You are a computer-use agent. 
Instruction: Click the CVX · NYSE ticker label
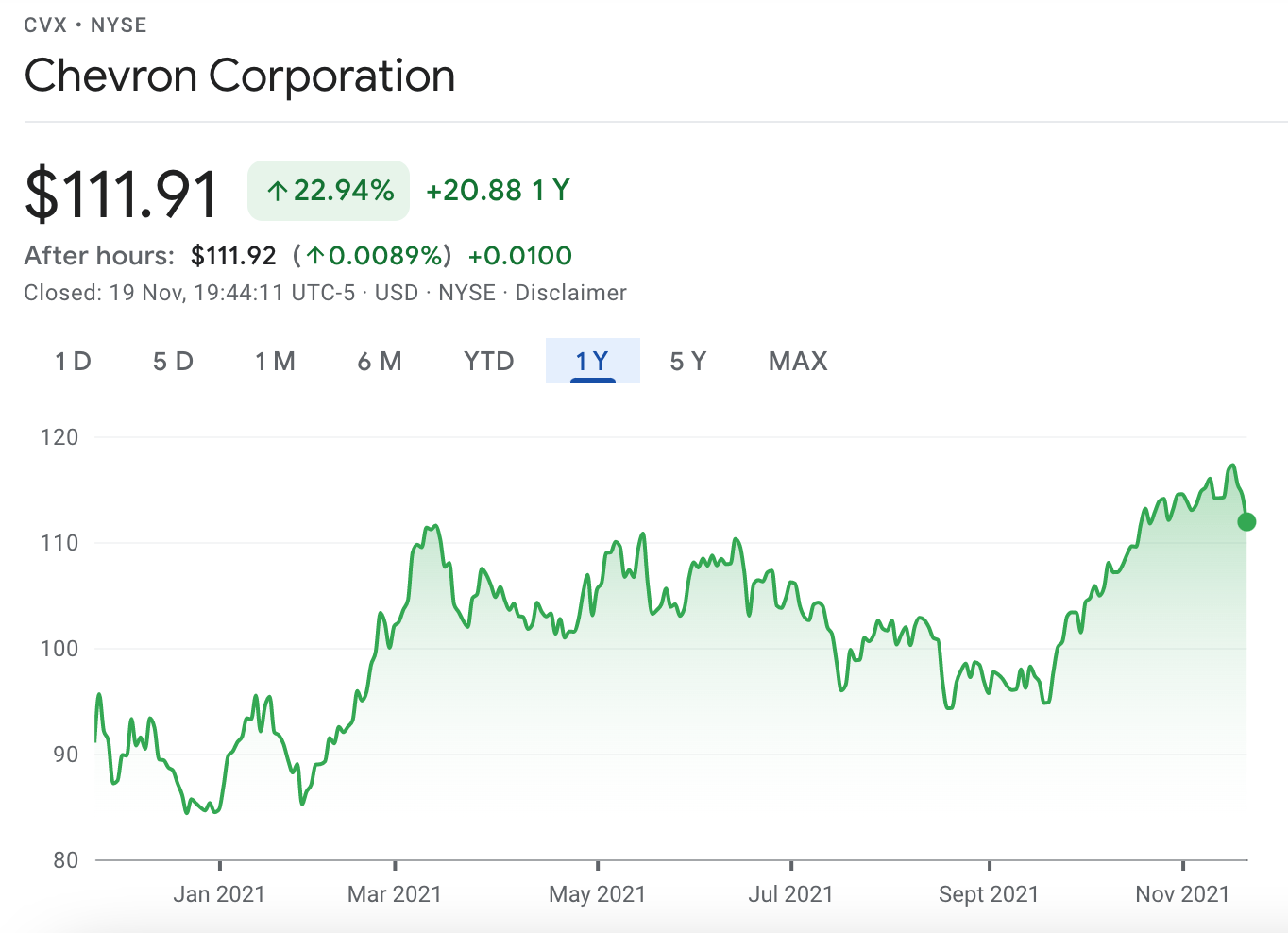click(x=85, y=25)
